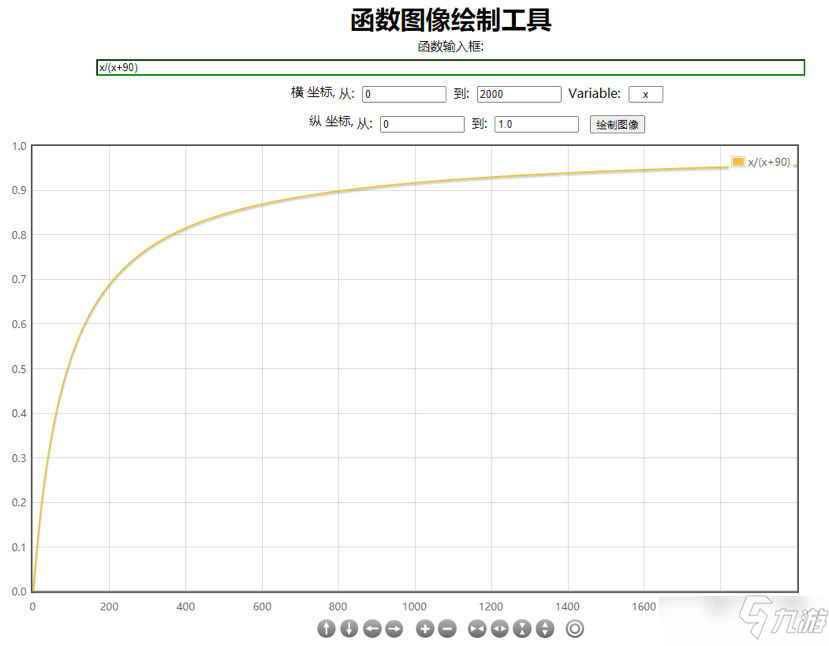Click the vertical expand icon
Screen dimensions: 829x646
point(545,629)
